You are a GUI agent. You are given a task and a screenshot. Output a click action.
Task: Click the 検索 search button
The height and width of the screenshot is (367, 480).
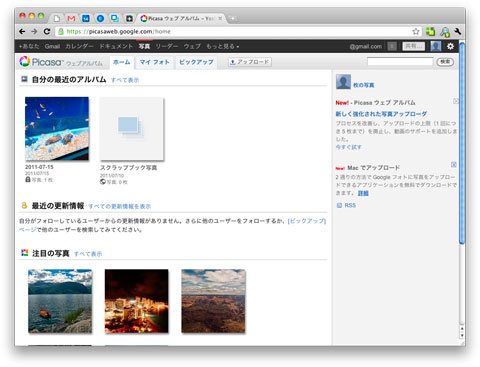coord(445,62)
